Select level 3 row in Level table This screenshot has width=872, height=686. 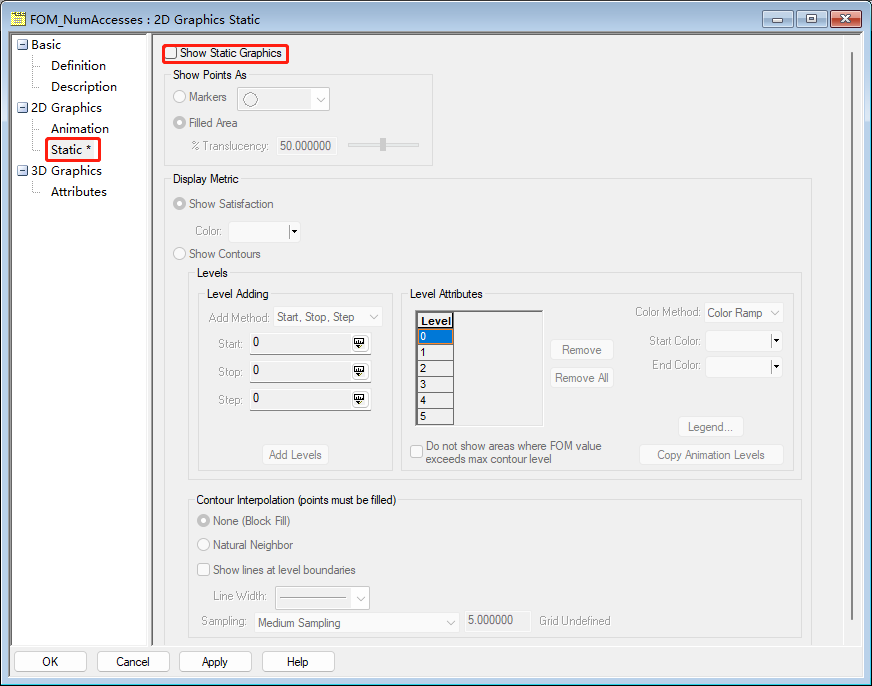coord(435,384)
